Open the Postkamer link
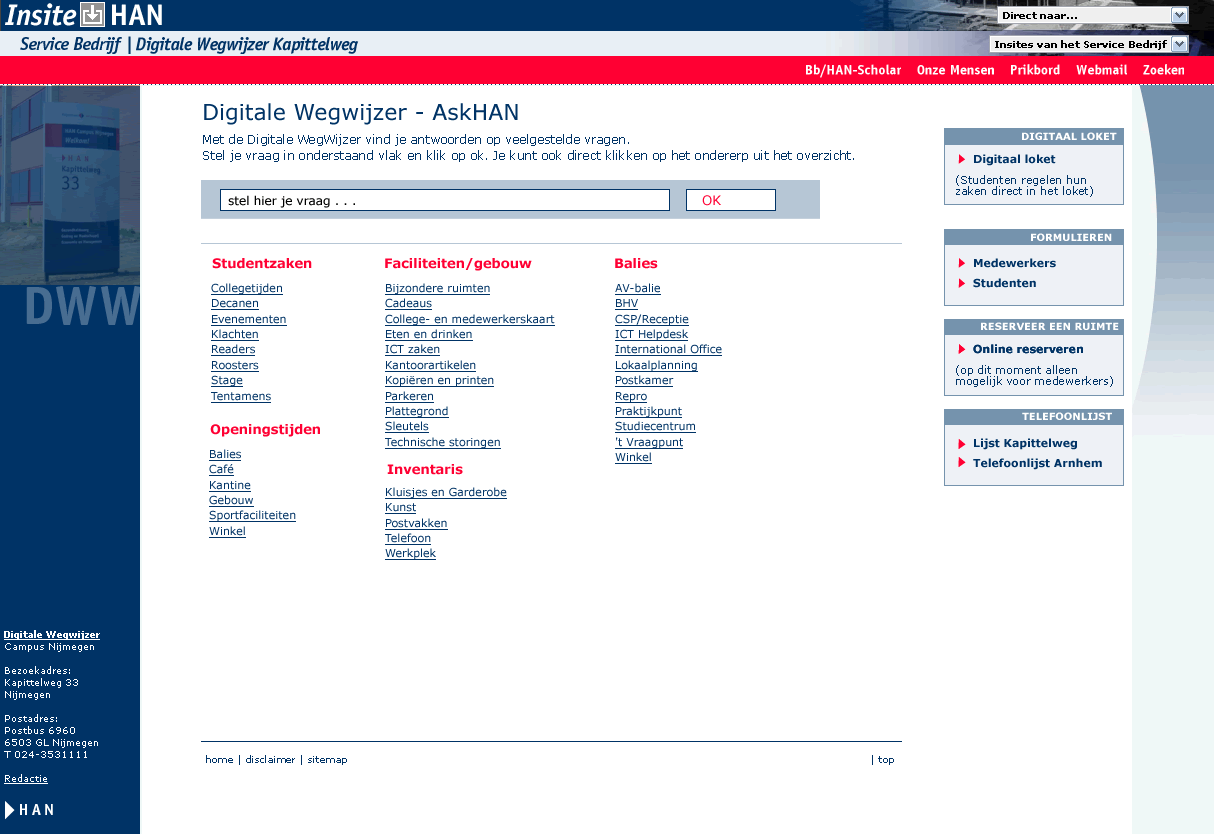This screenshot has width=1214, height=834. tap(644, 381)
